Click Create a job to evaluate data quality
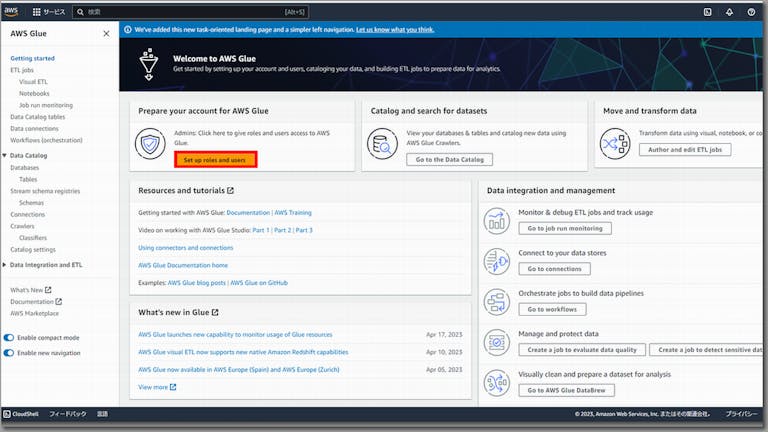Viewport: 768px width, 432px height. [582, 350]
